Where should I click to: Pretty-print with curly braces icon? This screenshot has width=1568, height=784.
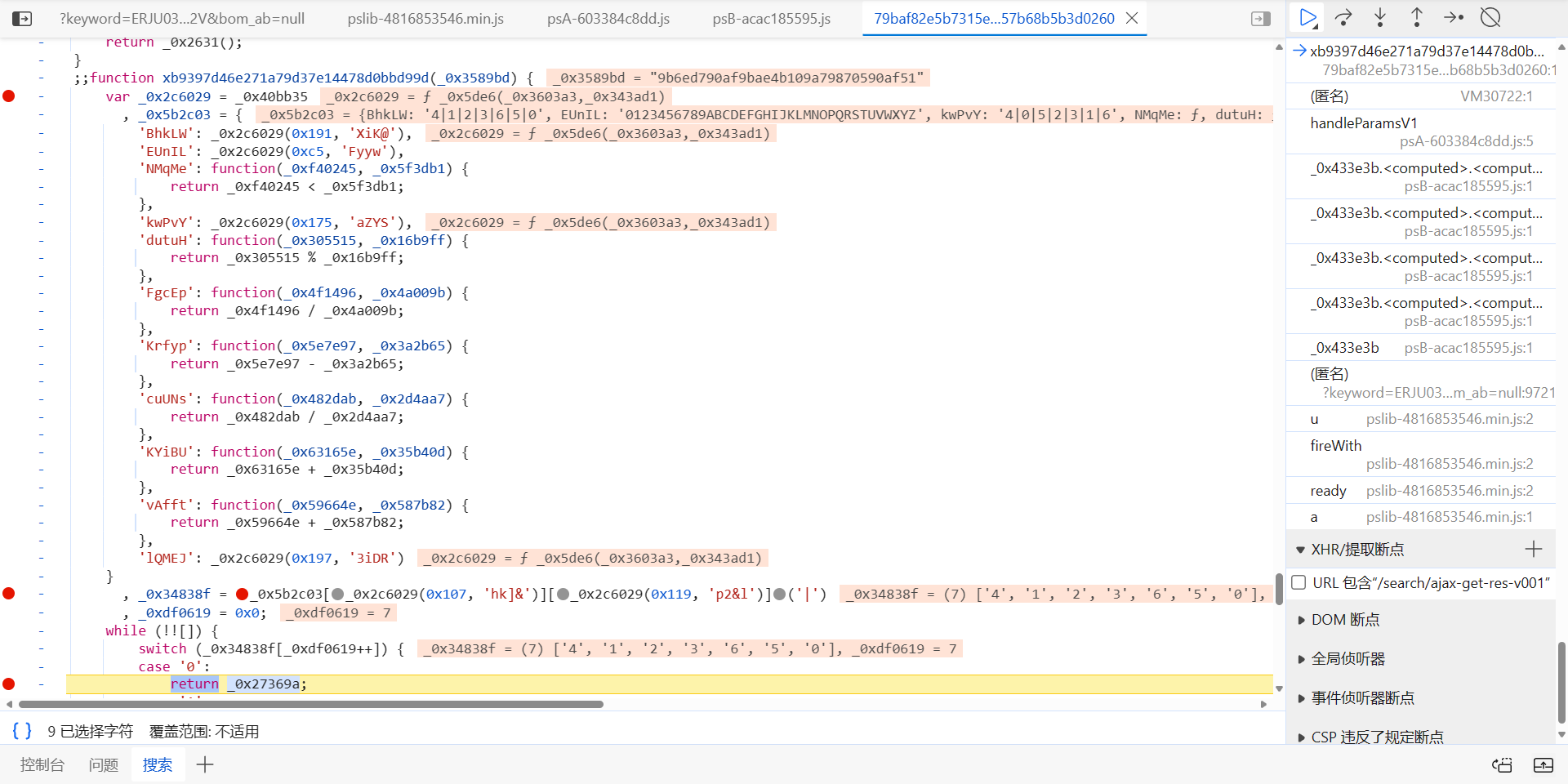pos(22,731)
